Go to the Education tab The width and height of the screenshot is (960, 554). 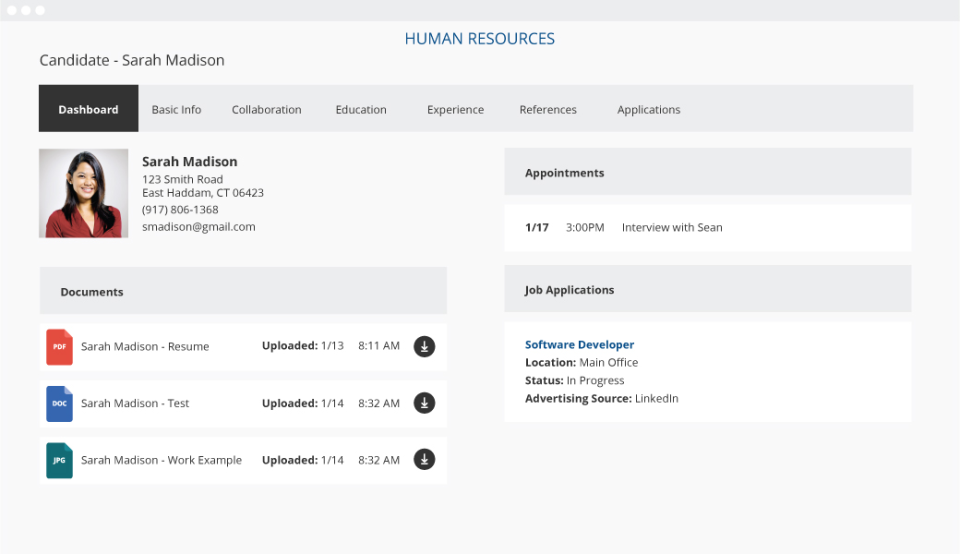point(361,109)
